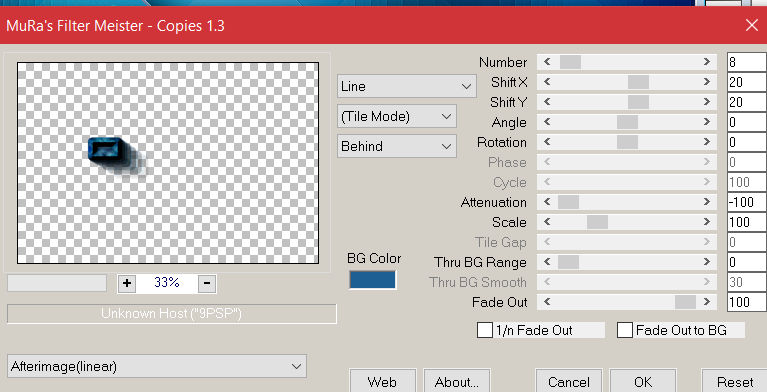Click right arrow of Scale slider
767x392 pixels.
(707, 222)
